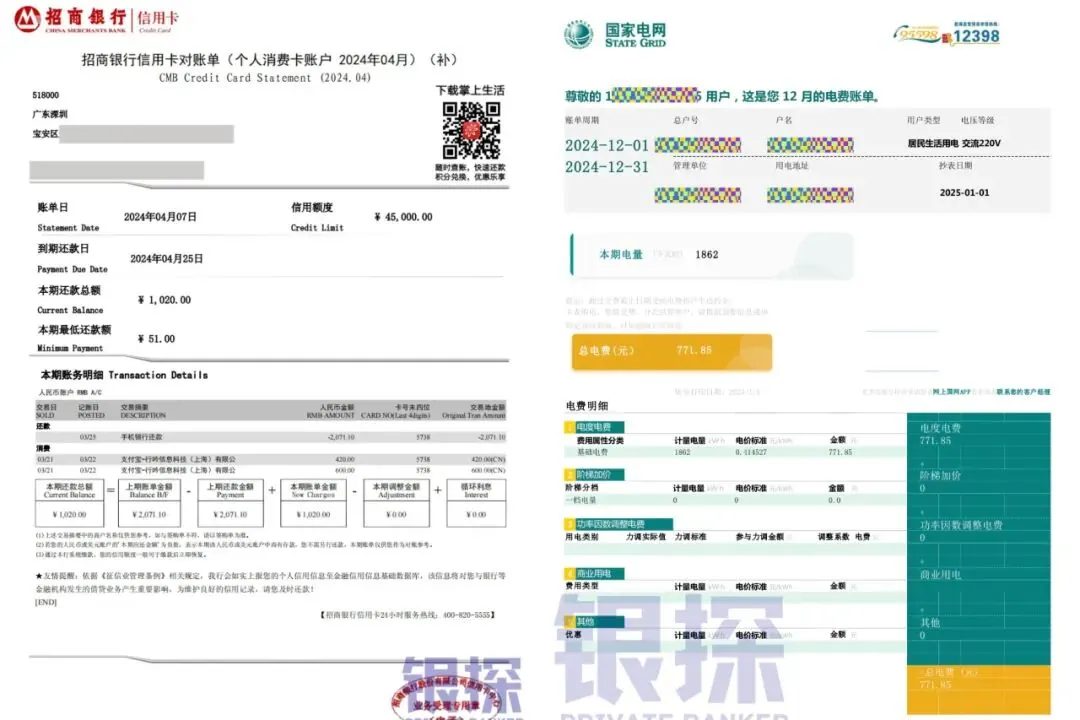1080x720 pixels.
Task: Click the minimum payment ¥ 51.00
Action: (156, 339)
